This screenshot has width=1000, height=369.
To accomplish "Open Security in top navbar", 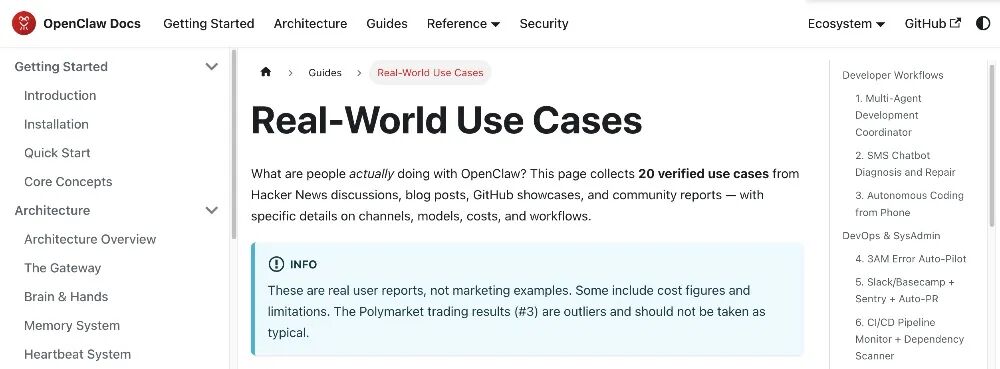I will 543,24.
